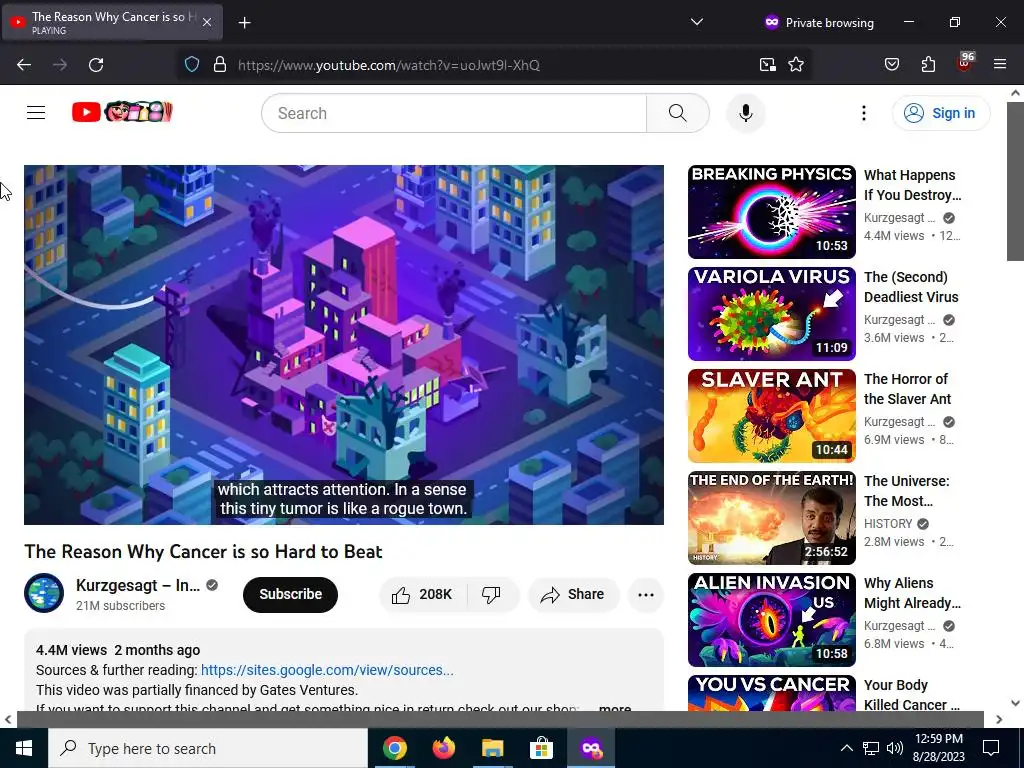Screen dimensions: 1024x768
Task: Bookmark this page with star icon
Action: (796, 65)
